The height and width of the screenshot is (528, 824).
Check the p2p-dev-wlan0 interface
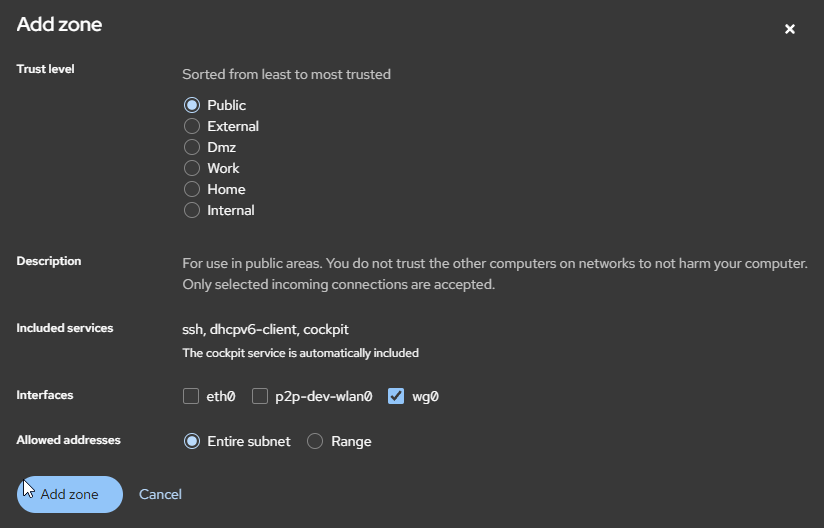click(260, 396)
